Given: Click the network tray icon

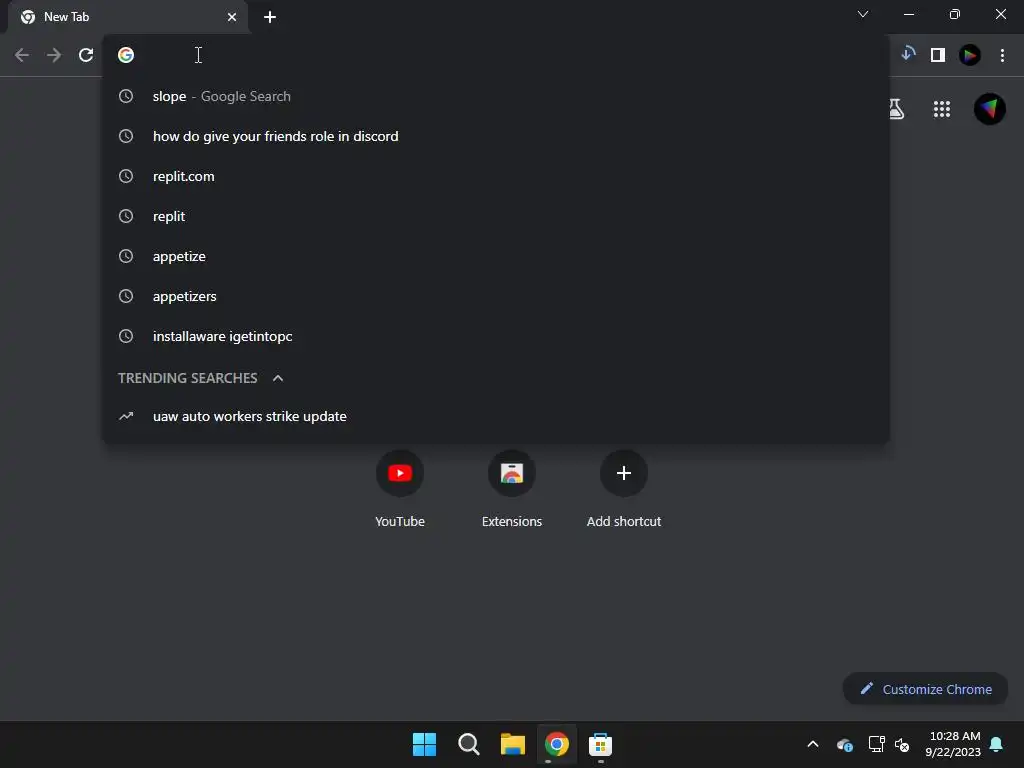Looking at the screenshot, I should click(x=876, y=744).
